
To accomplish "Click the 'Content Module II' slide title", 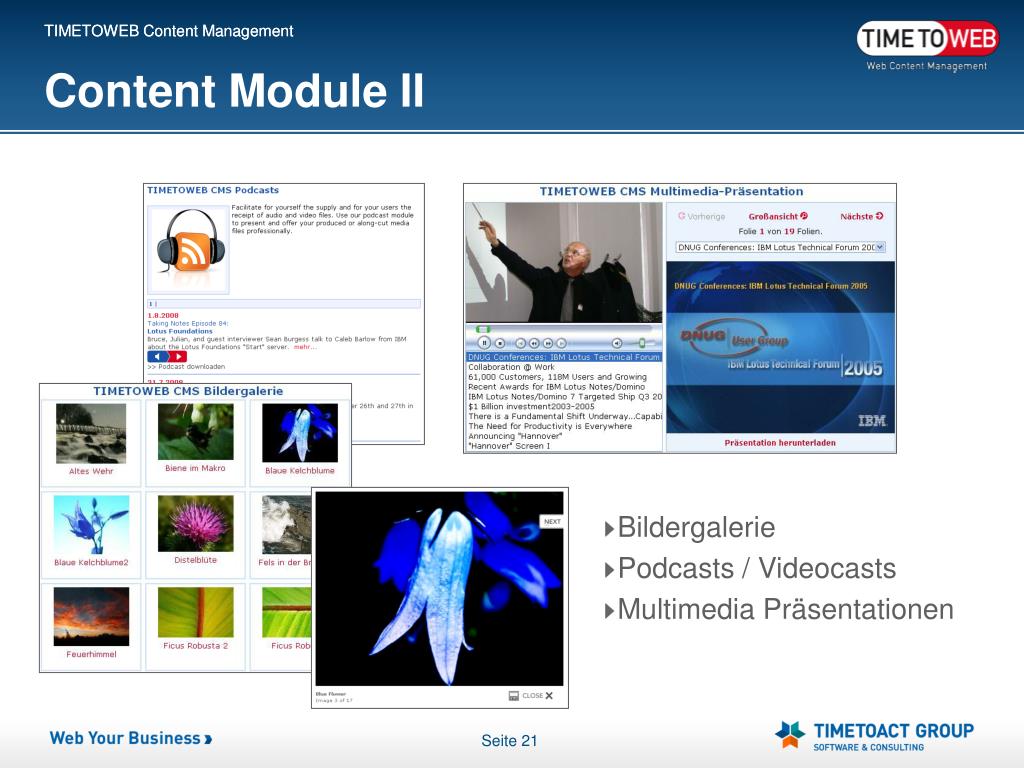I will click(x=234, y=90).
